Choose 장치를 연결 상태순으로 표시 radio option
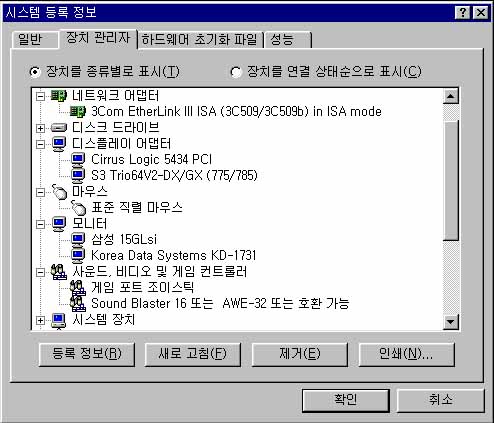Screen dimensions: 494x423 (236, 72)
